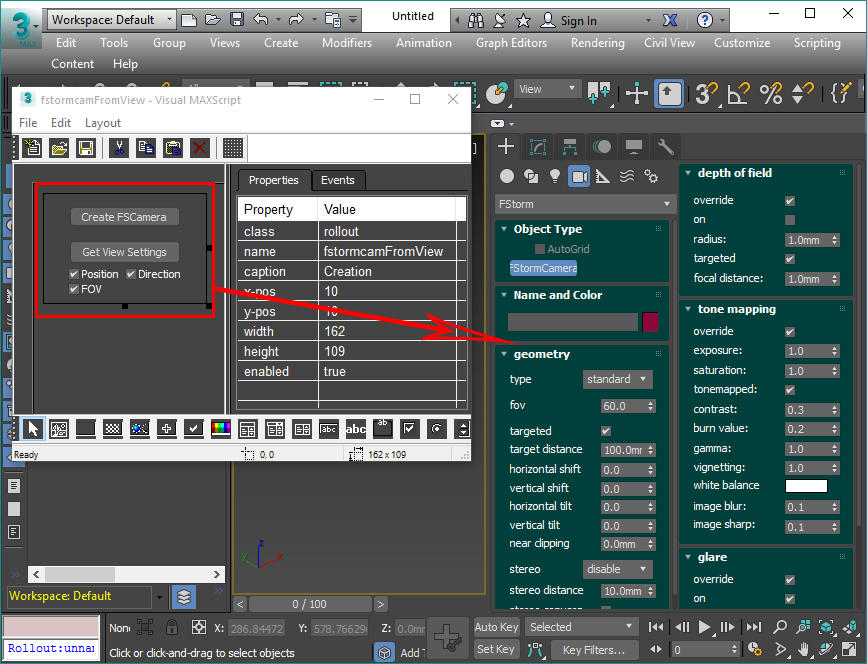Image resolution: width=867 pixels, height=664 pixels.
Task: Click FStormCamera object type button
Action: click(x=544, y=268)
